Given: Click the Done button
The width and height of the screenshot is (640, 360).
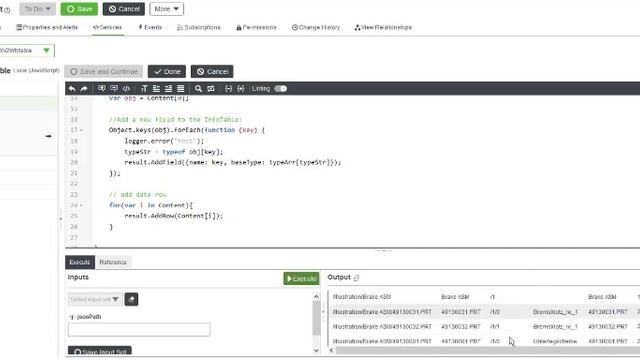Looking at the screenshot, I should [x=167, y=71].
